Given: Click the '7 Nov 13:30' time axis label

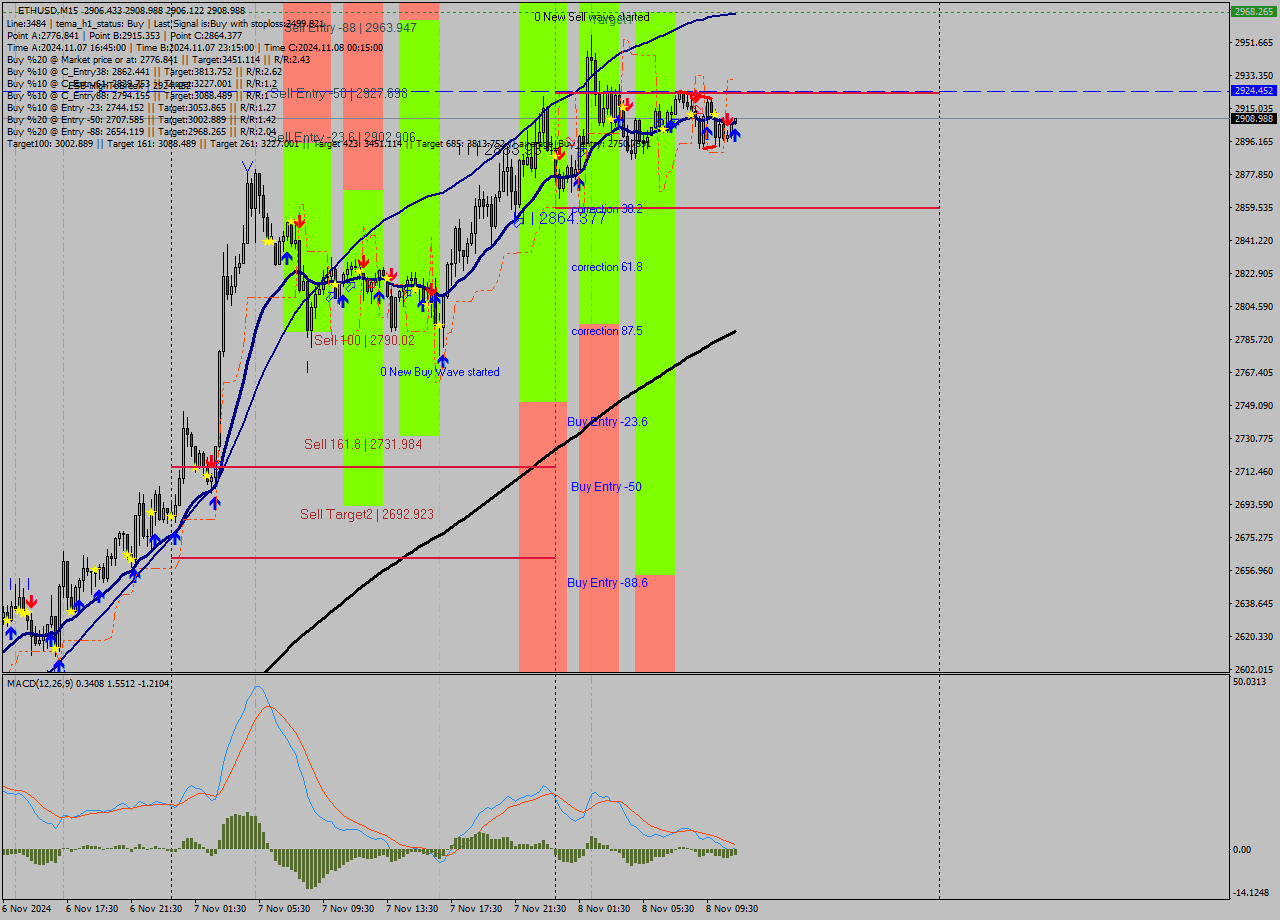Looking at the screenshot, I should [x=412, y=909].
